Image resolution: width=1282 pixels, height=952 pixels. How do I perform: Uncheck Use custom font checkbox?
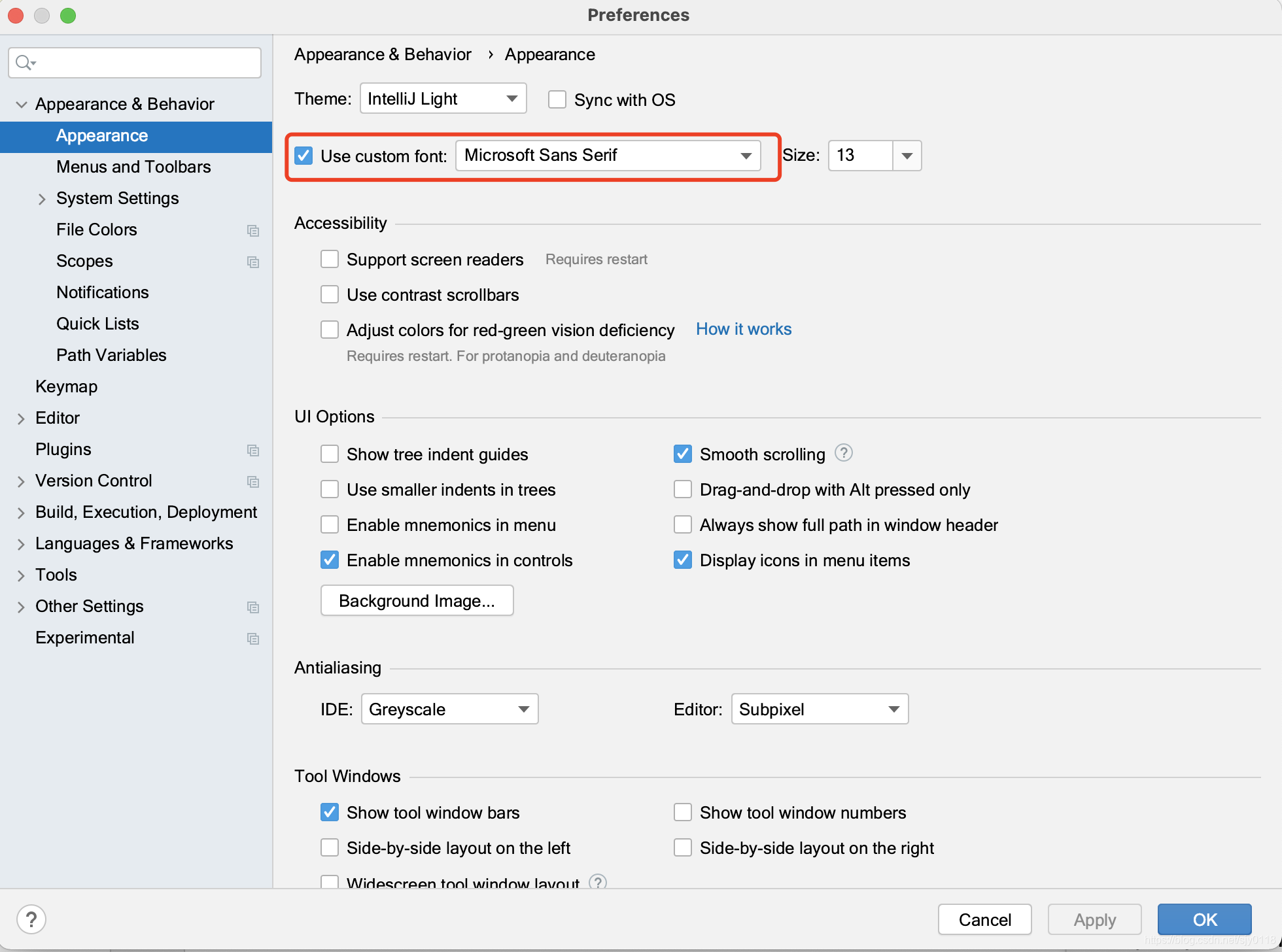point(303,156)
